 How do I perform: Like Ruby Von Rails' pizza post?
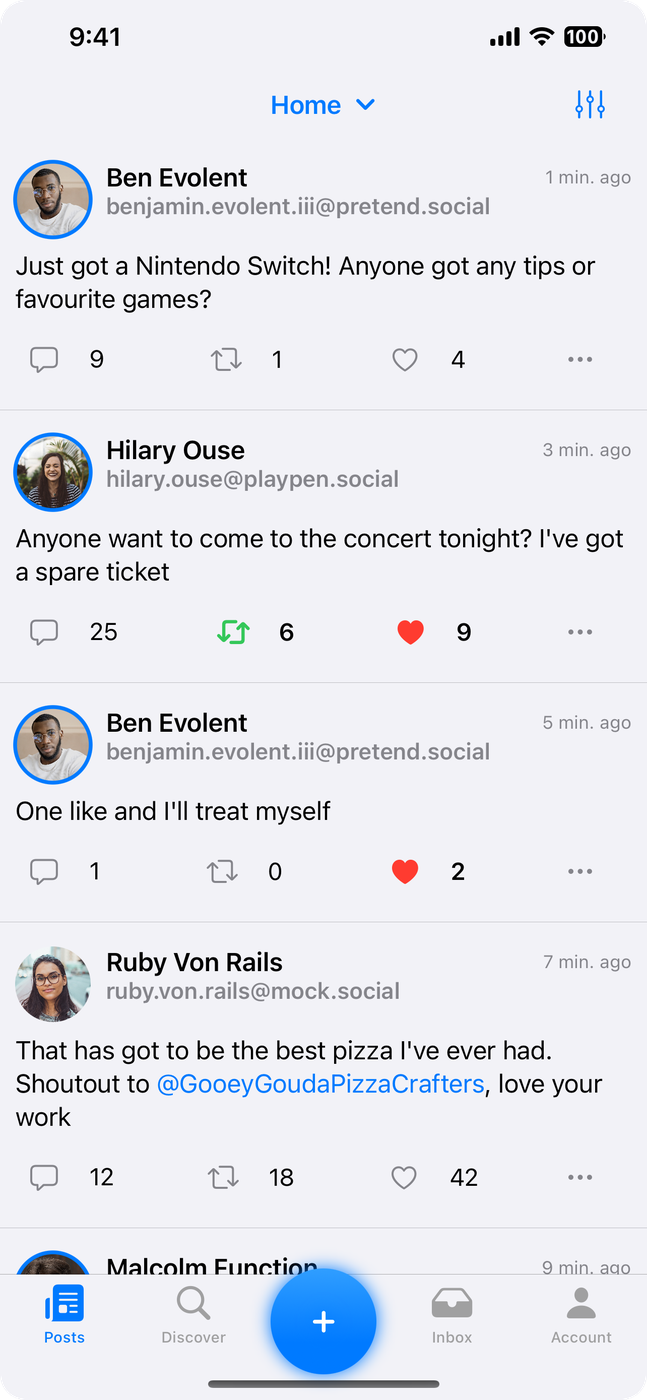(404, 1177)
